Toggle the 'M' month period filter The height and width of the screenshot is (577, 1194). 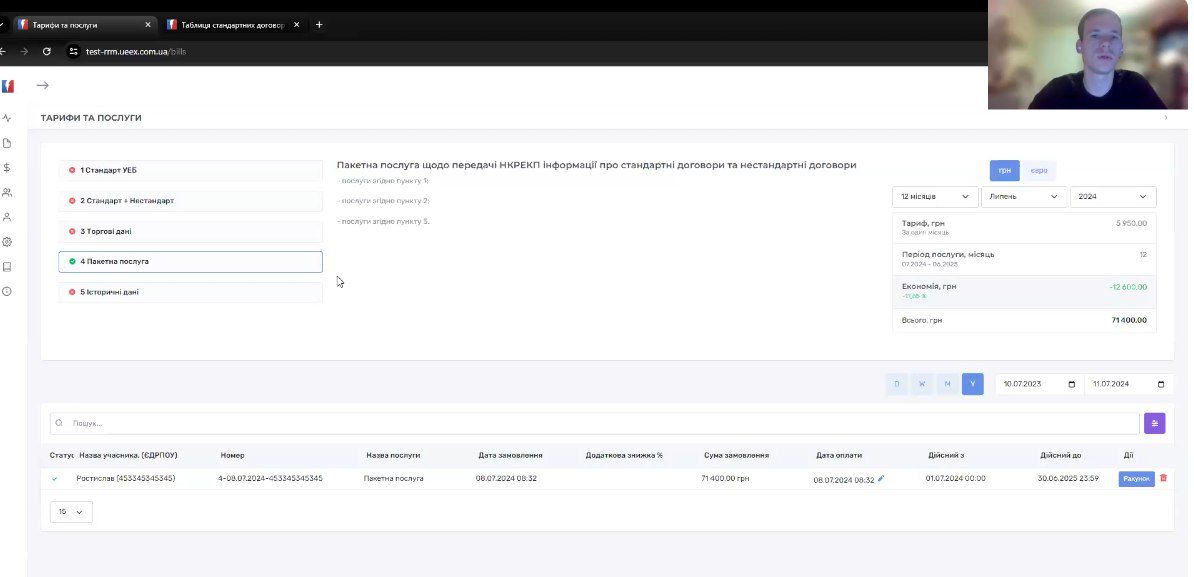point(947,384)
